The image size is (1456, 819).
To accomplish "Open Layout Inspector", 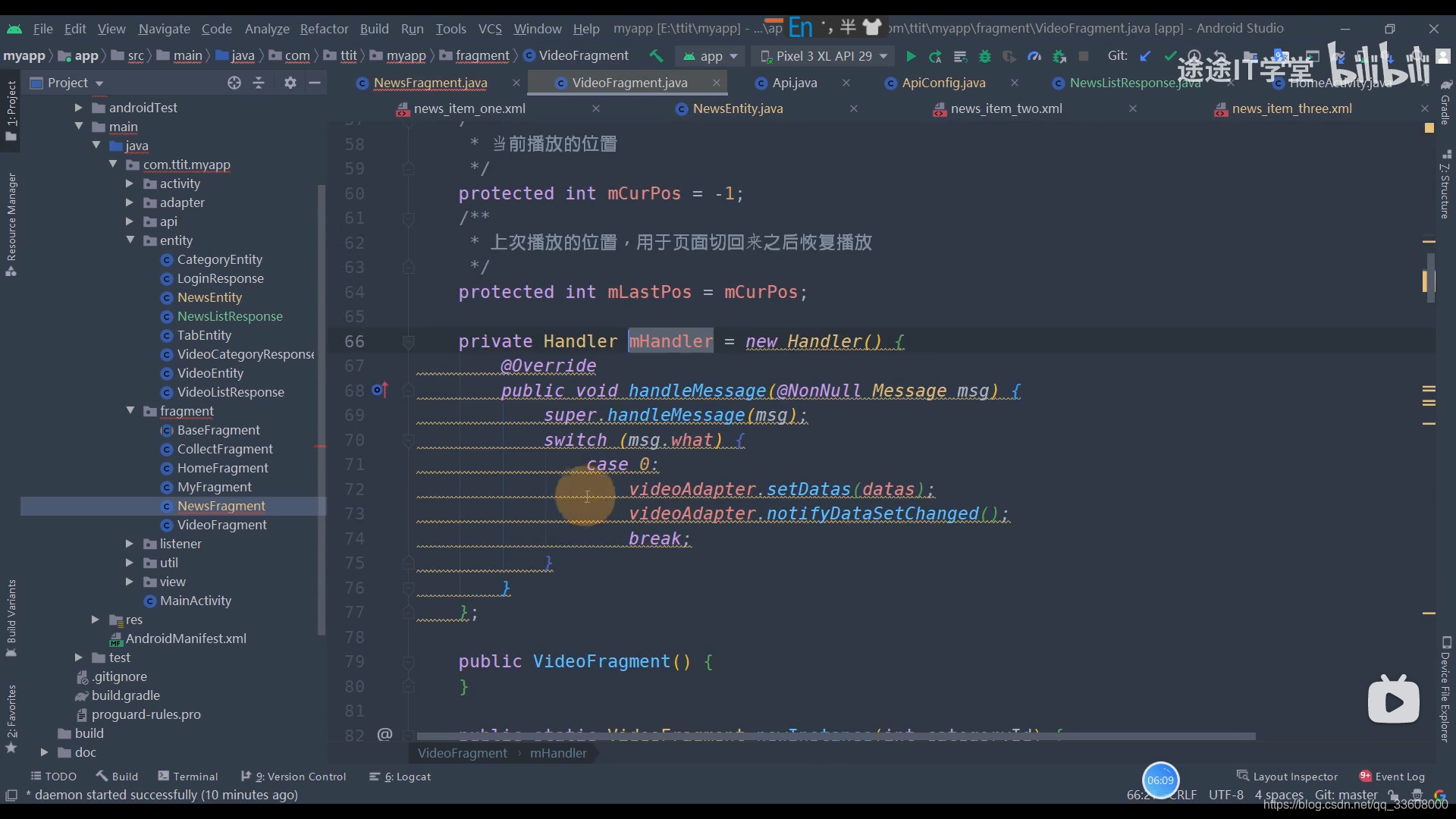I will point(1287,777).
